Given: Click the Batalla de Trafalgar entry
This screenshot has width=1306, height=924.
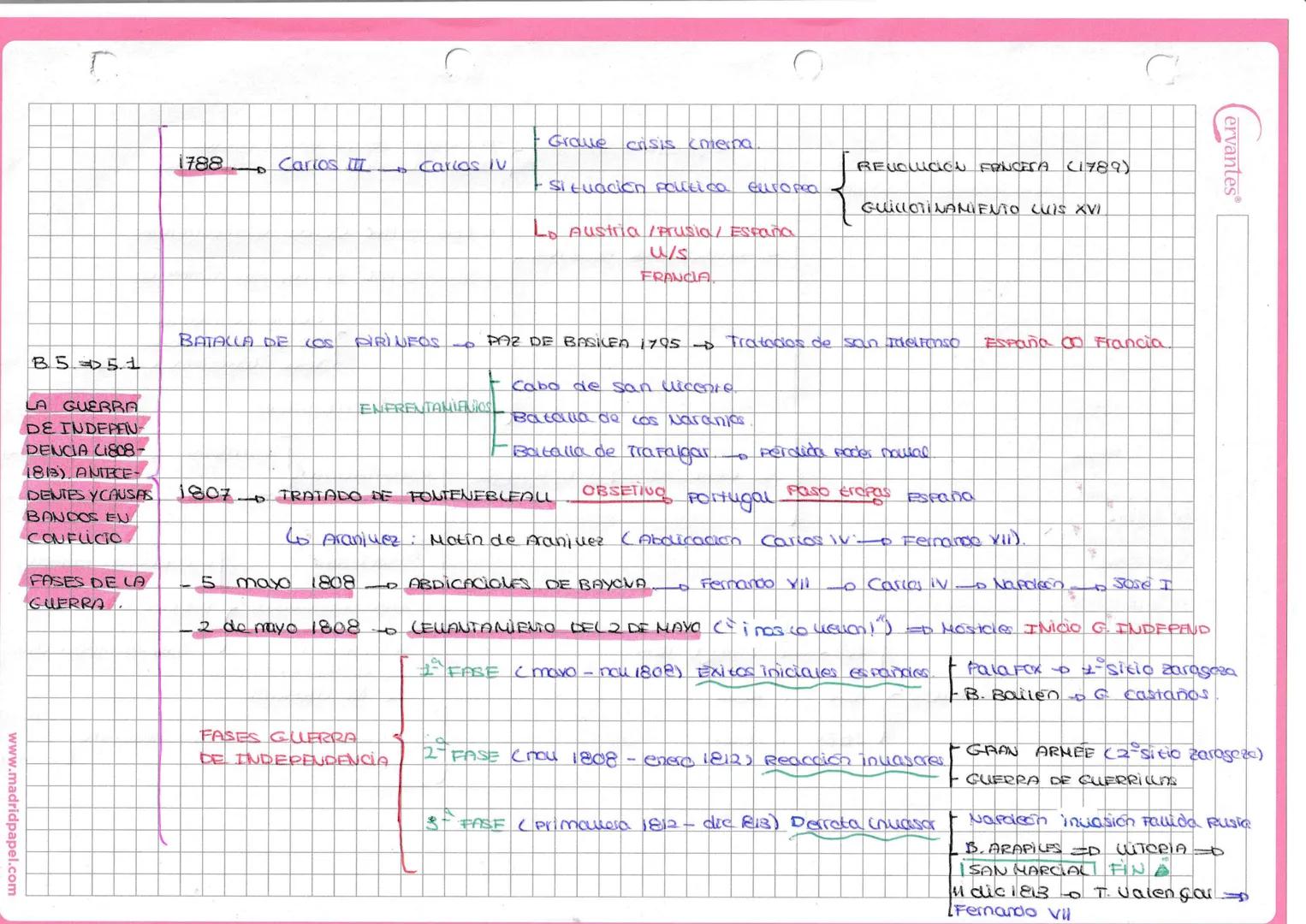Looking at the screenshot, I should click(x=610, y=453).
